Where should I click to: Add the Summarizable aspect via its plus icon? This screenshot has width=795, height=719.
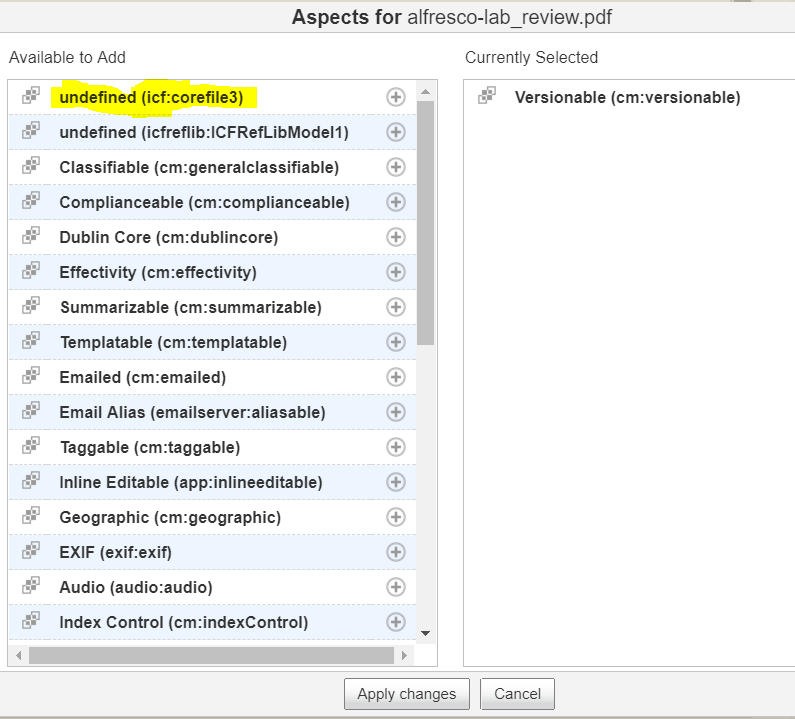(395, 307)
